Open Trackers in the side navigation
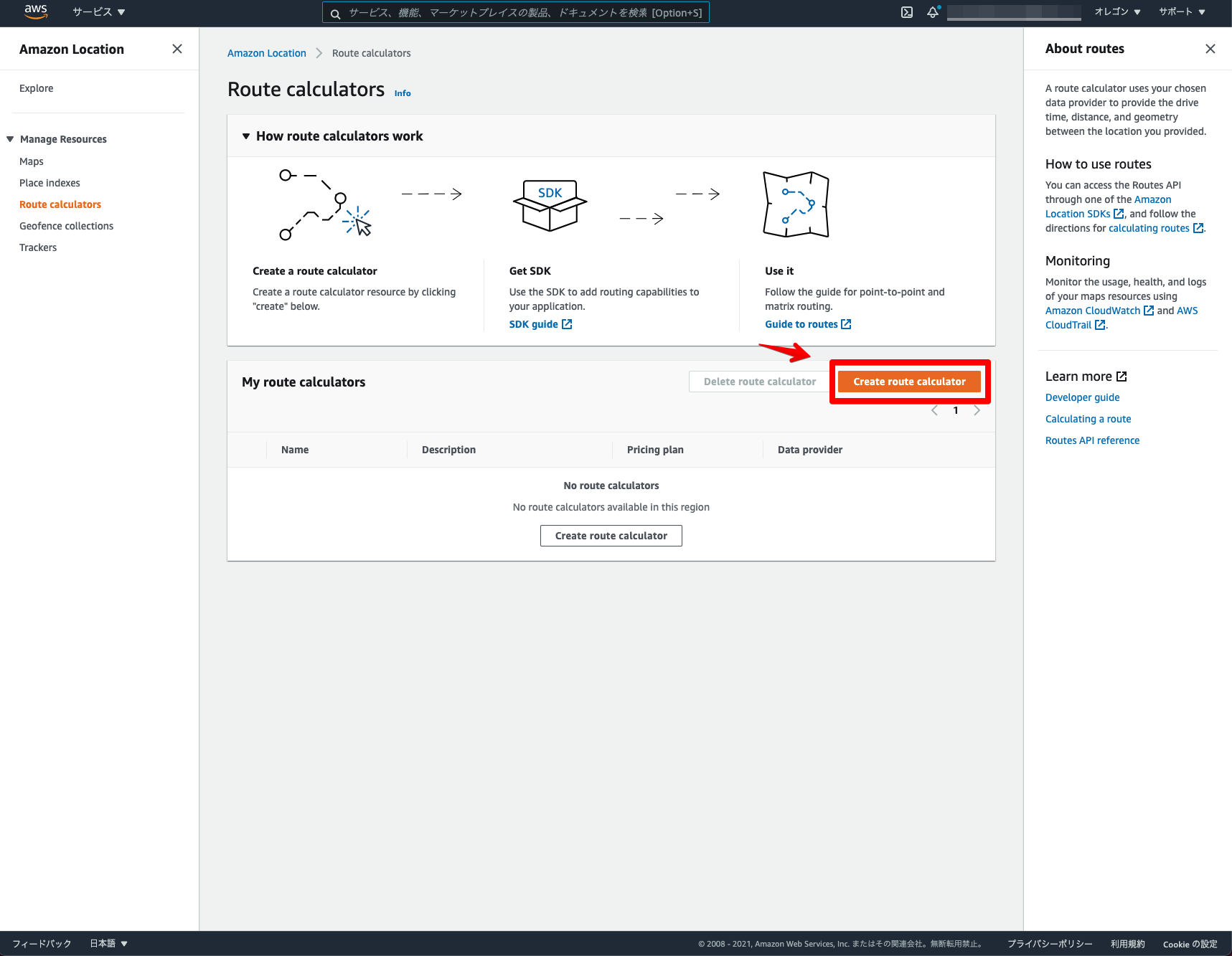The height and width of the screenshot is (956, 1232). click(38, 247)
